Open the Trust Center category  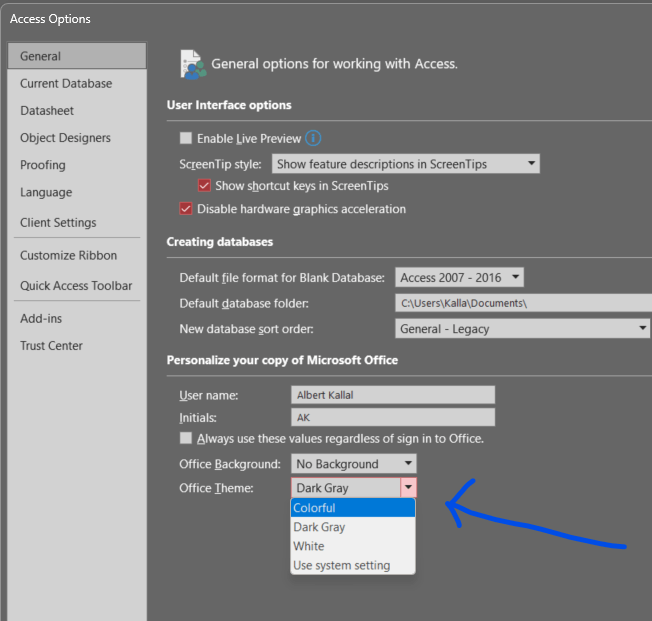click(77, 345)
